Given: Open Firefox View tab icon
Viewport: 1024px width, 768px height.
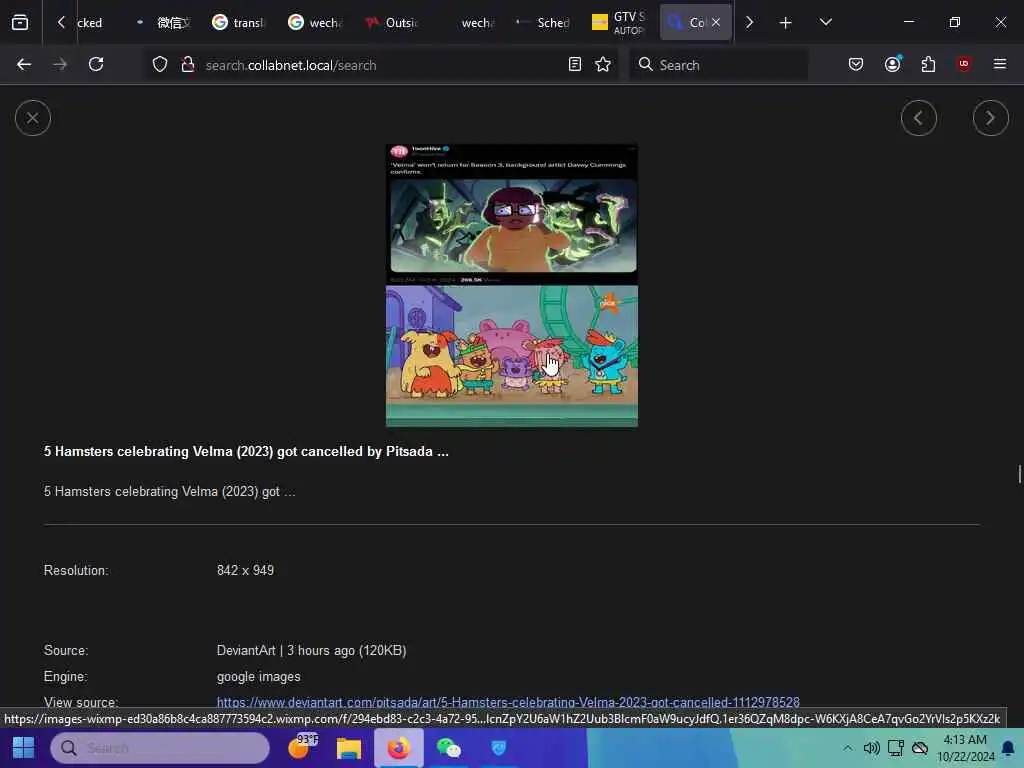Looking at the screenshot, I should [20, 23].
